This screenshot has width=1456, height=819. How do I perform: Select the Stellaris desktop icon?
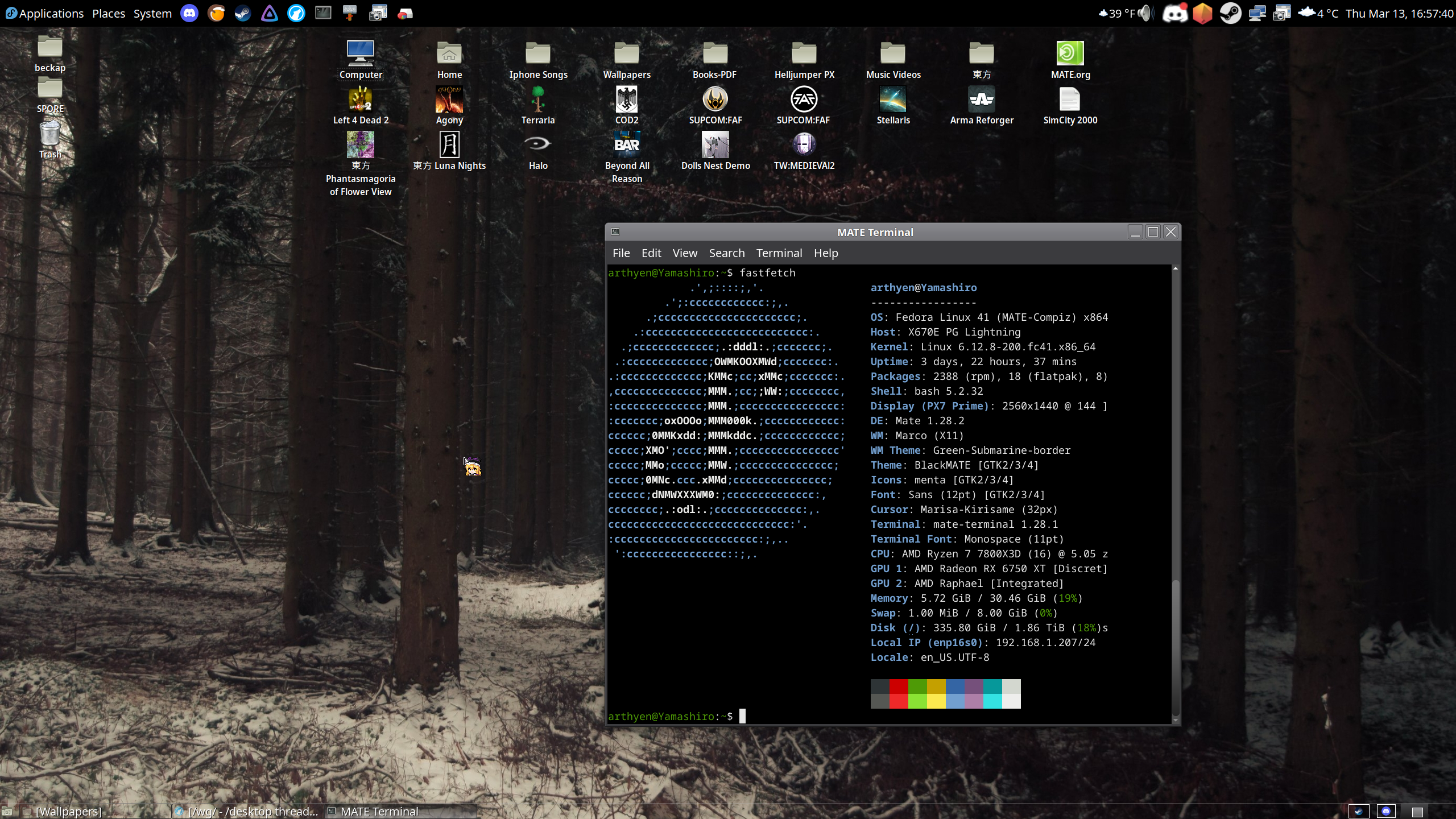(x=893, y=106)
